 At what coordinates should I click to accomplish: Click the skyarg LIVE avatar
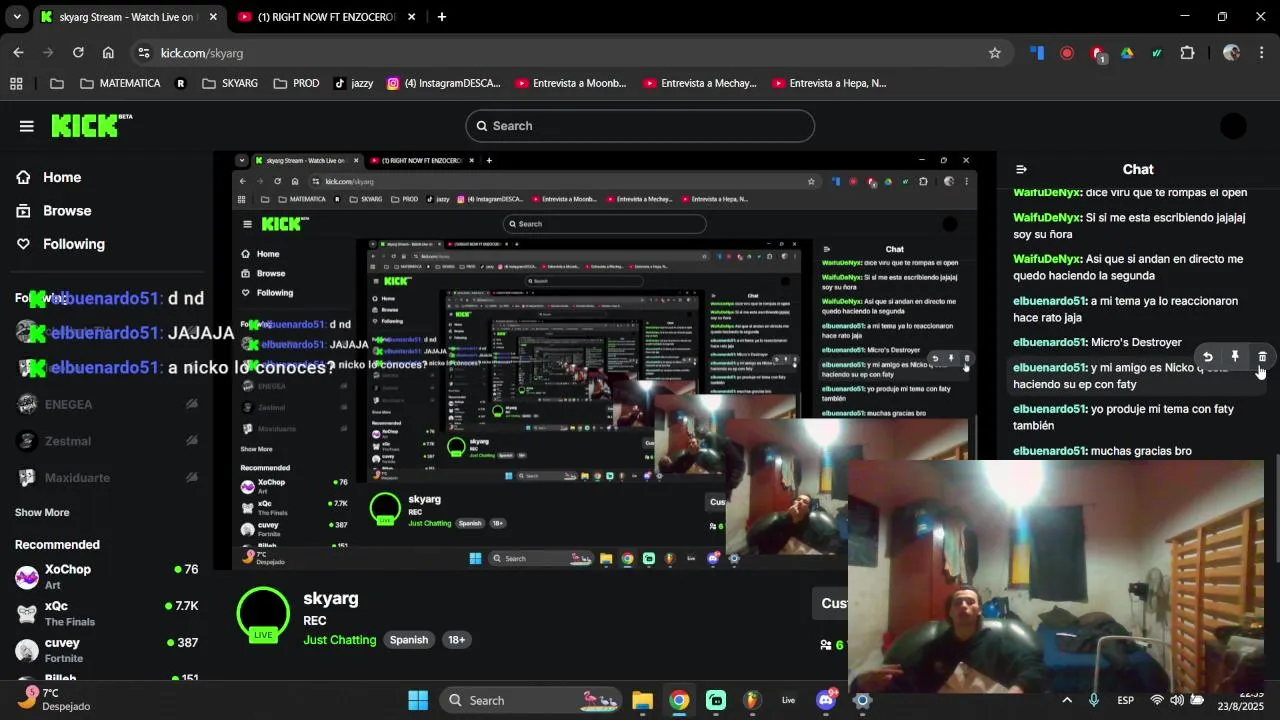(263, 614)
